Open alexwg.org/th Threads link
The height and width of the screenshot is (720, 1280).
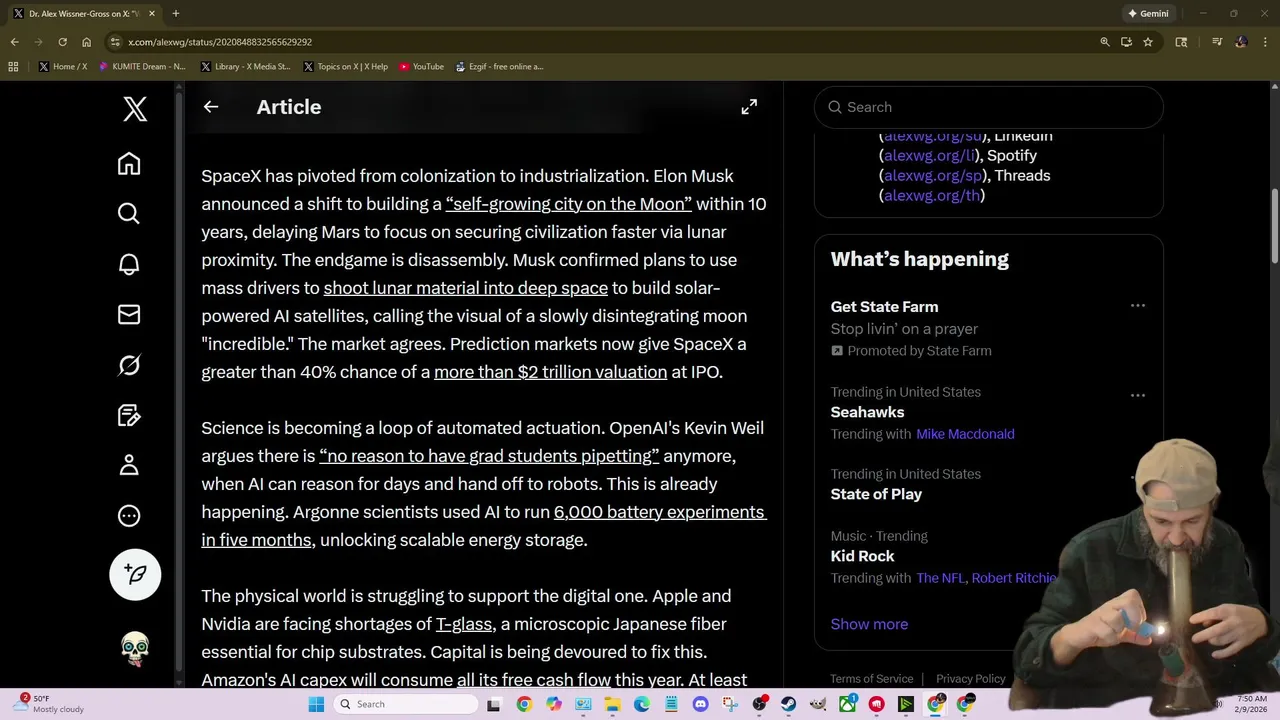[x=932, y=196]
